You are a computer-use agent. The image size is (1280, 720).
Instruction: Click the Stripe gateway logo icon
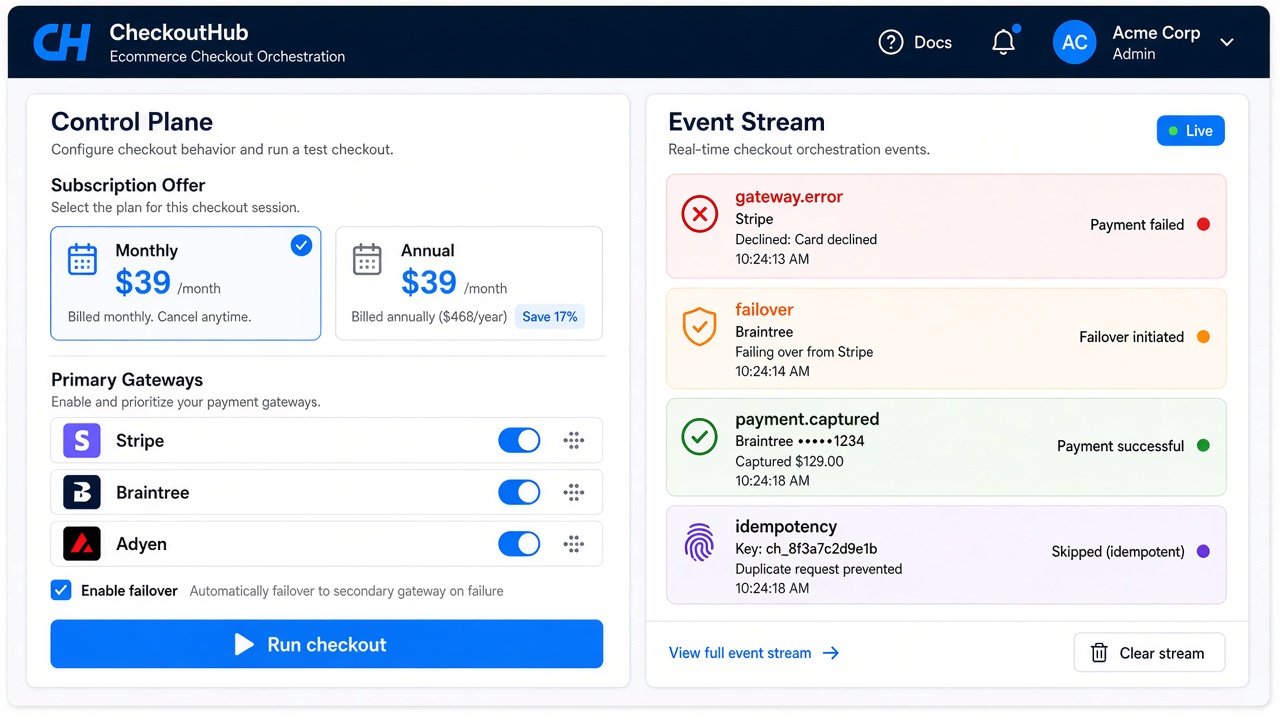coord(82,440)
